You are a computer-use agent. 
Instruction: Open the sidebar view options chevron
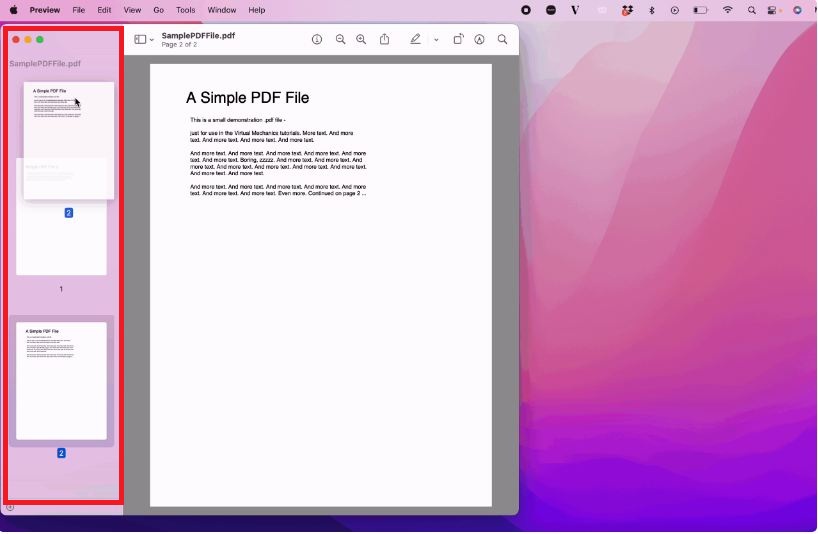click(x=151, y=40)
